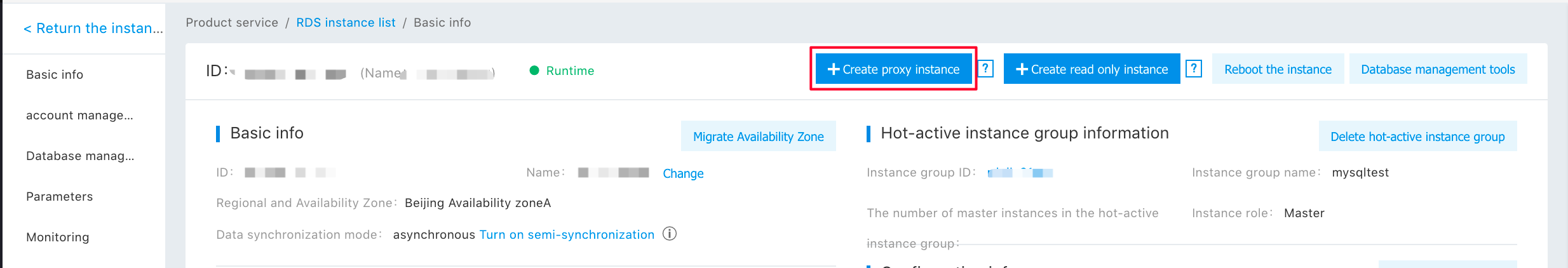Open RDS instance list in the breadcrumb
Viewport: 1568px width, 268px height.
[346, 23]
